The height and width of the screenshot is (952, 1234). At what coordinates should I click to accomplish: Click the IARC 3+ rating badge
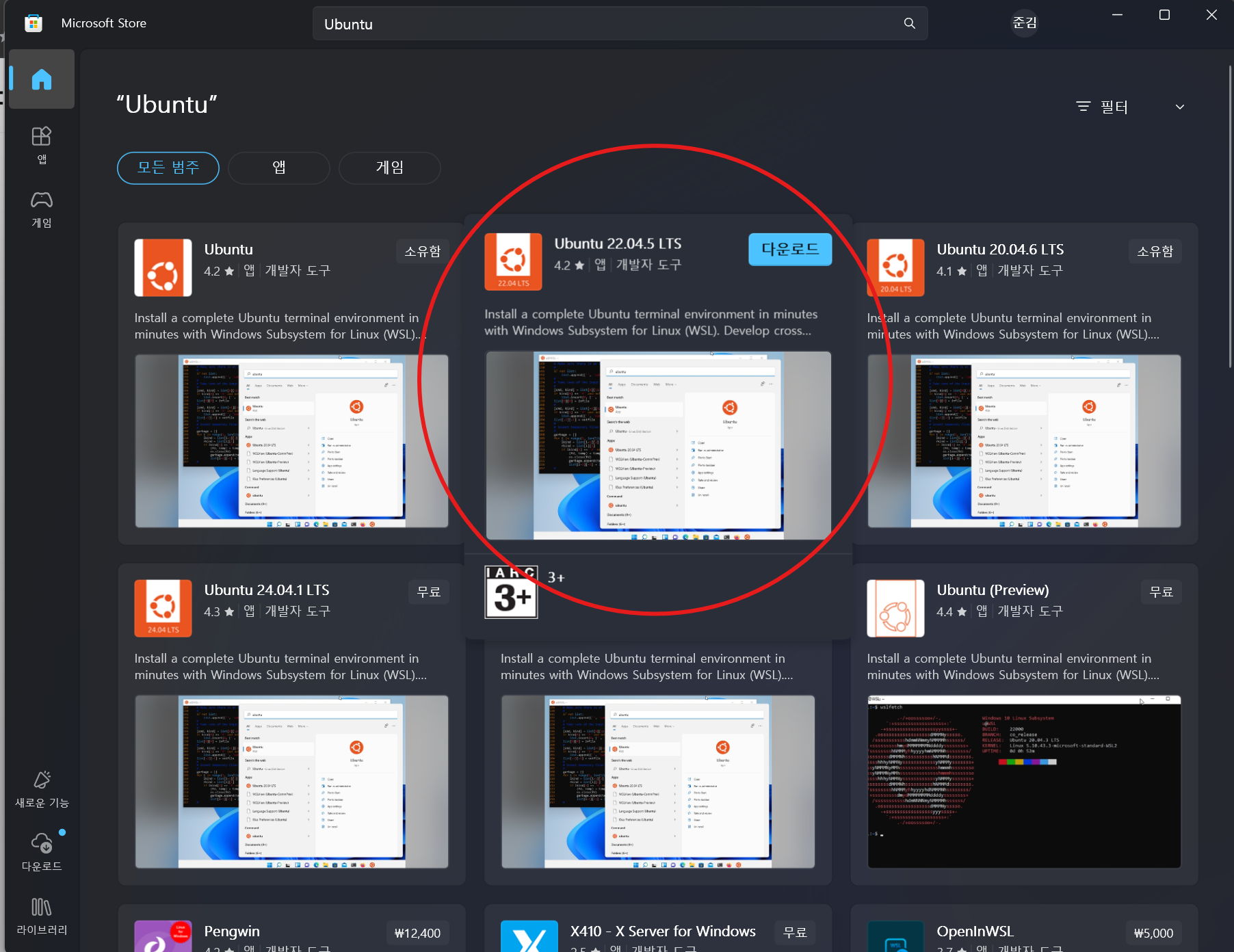(x=511, y=592)
